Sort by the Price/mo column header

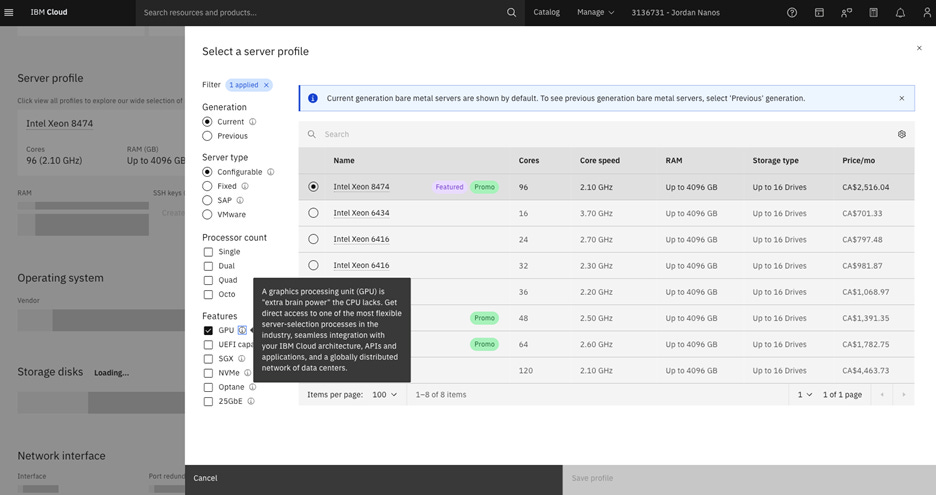pos(858,161)
